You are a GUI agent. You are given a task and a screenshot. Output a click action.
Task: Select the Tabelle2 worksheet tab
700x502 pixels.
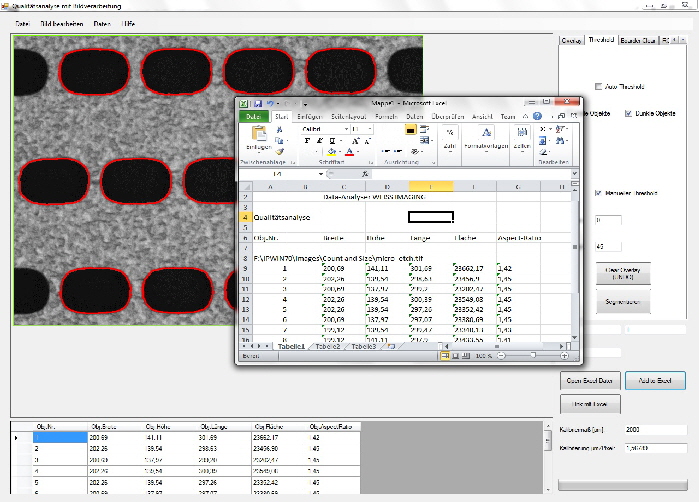[328, 347]
